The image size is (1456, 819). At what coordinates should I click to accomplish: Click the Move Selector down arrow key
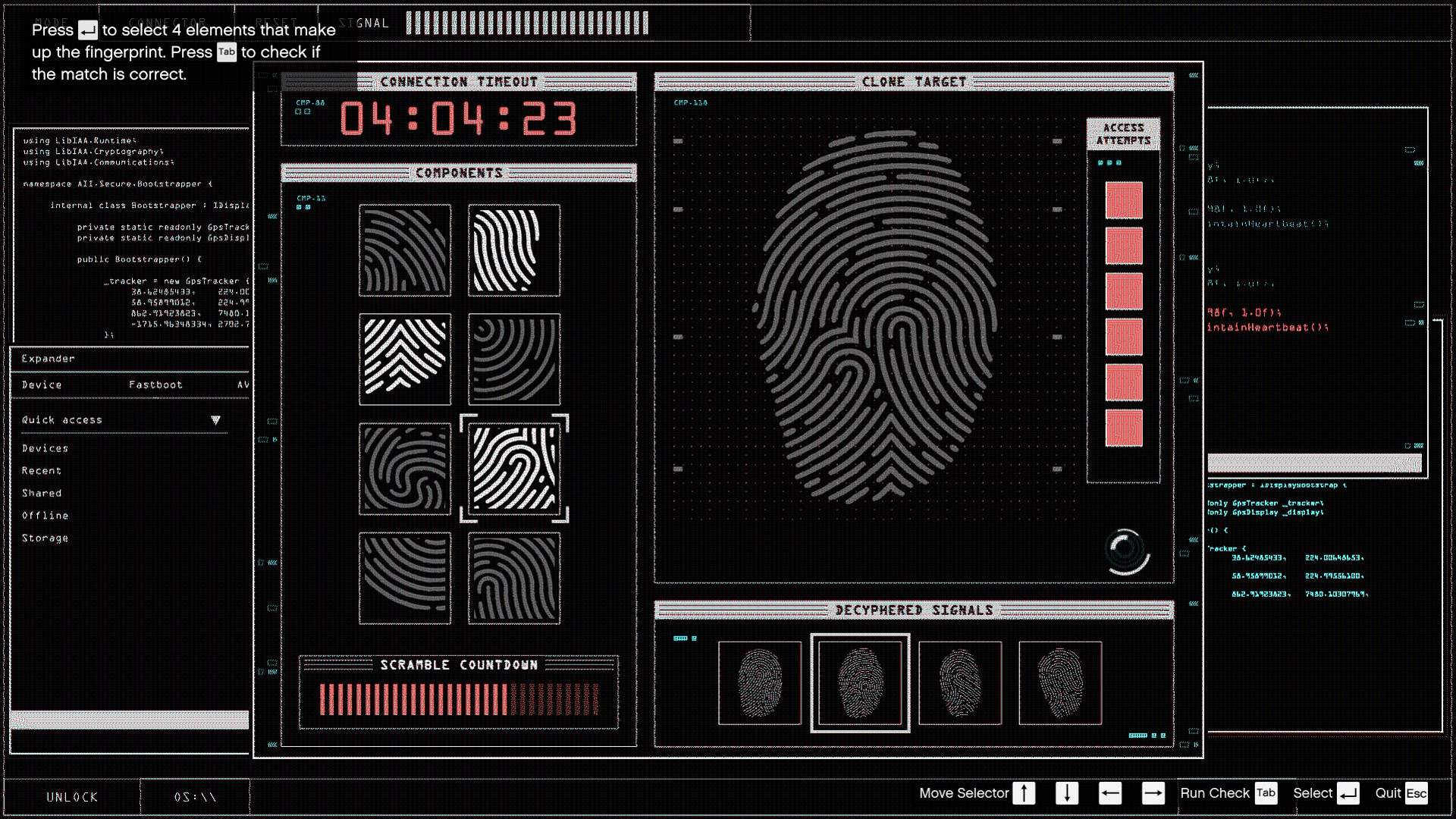click(1067, 793)
